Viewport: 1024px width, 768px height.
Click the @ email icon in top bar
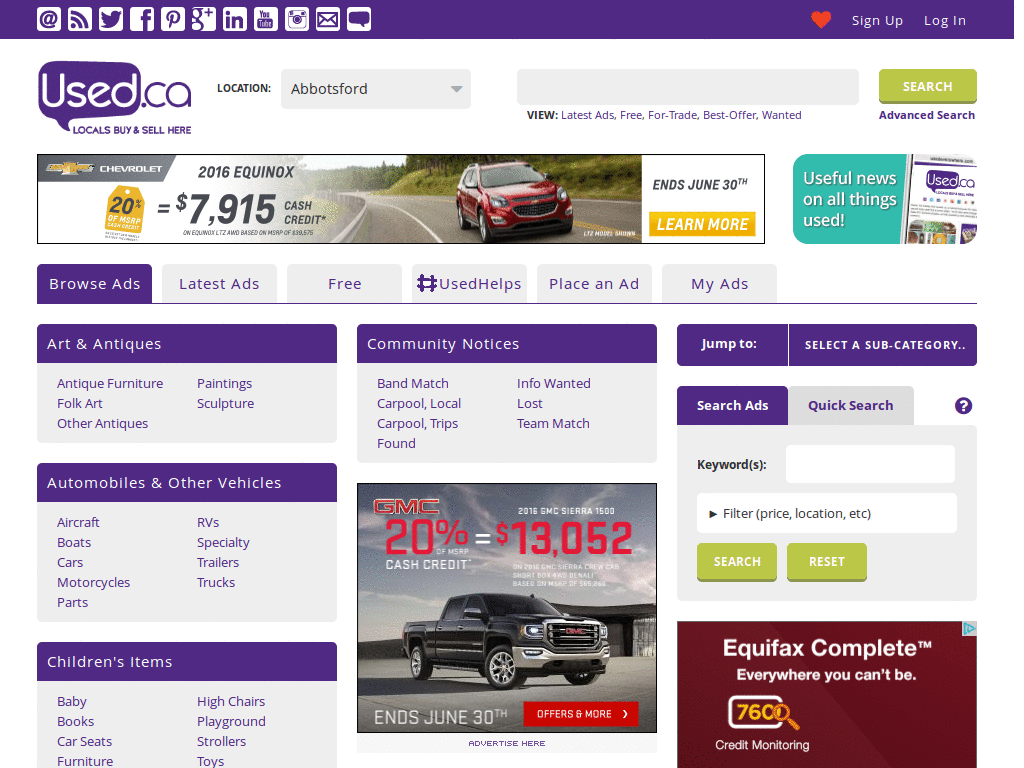(49, 19)
